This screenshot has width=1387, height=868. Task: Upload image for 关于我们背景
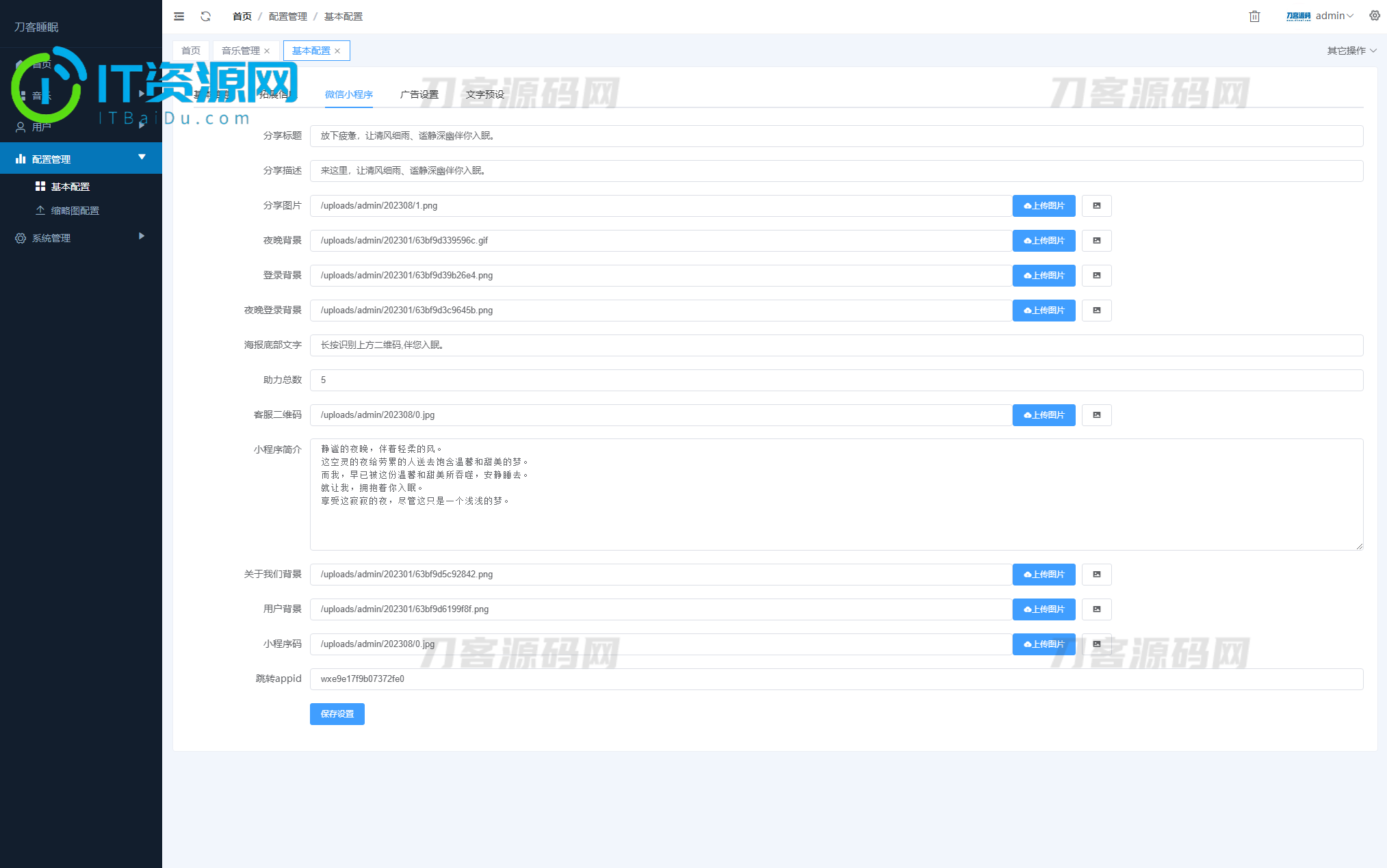click(1044, 575)
